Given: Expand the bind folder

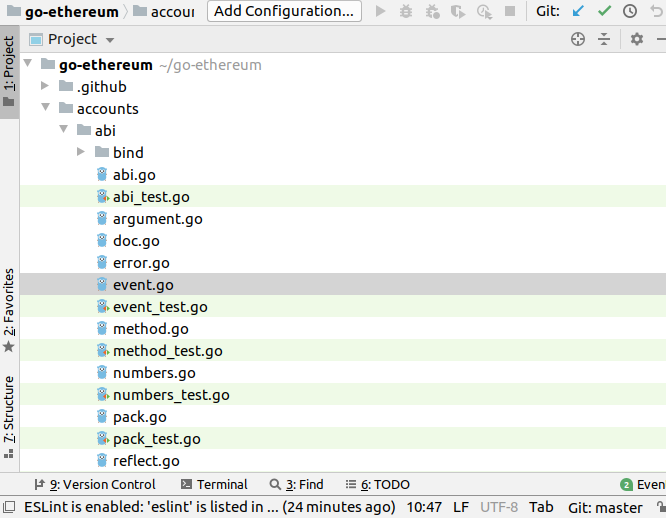Looking at the screenshot, I should tap(81, 153).
